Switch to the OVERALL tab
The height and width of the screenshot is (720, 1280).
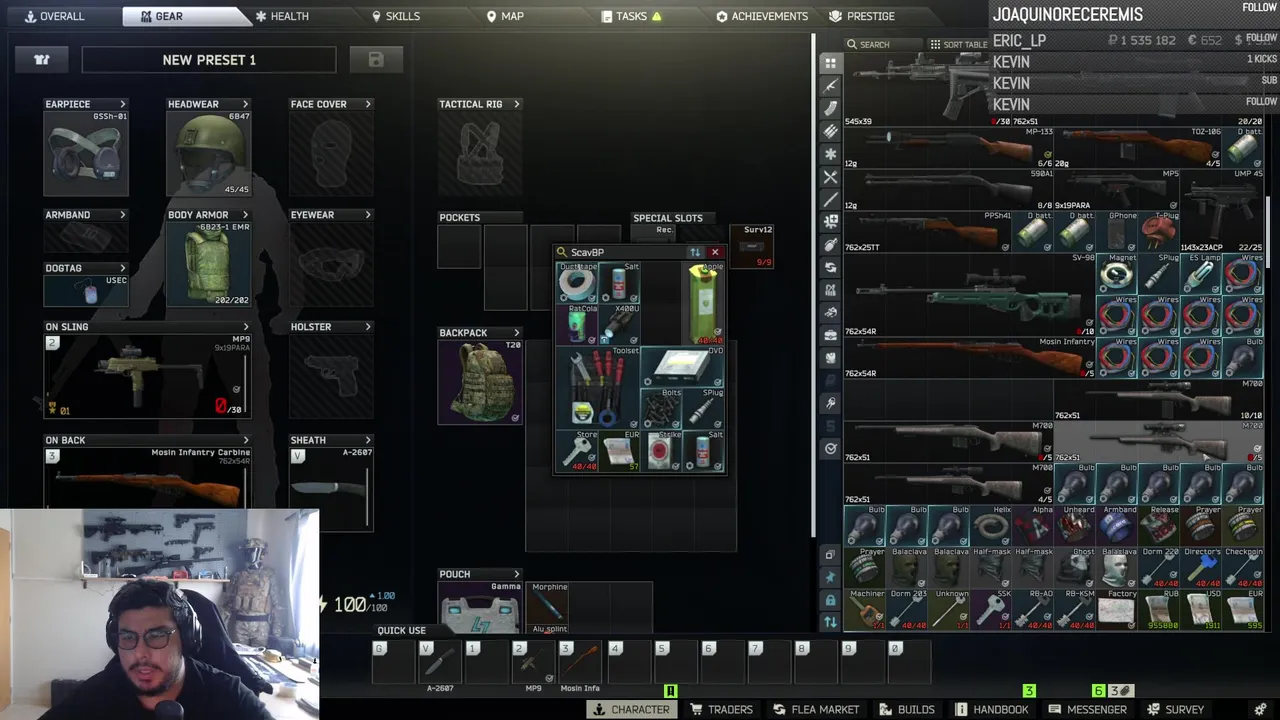click(x=54, y=16)
